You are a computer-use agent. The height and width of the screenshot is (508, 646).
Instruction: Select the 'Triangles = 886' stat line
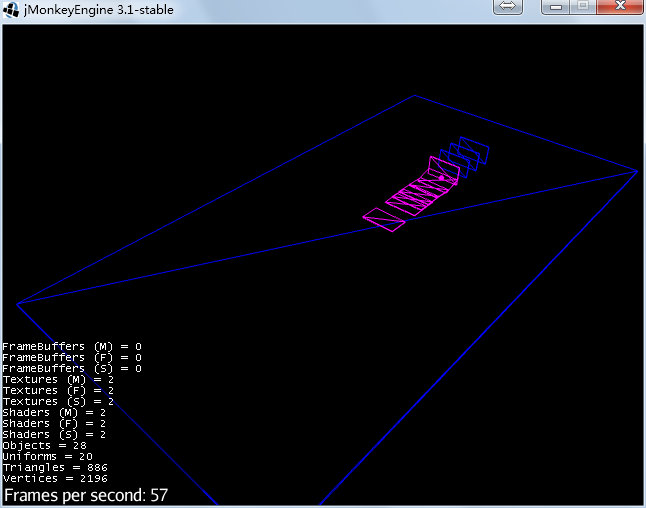[55, 468]
